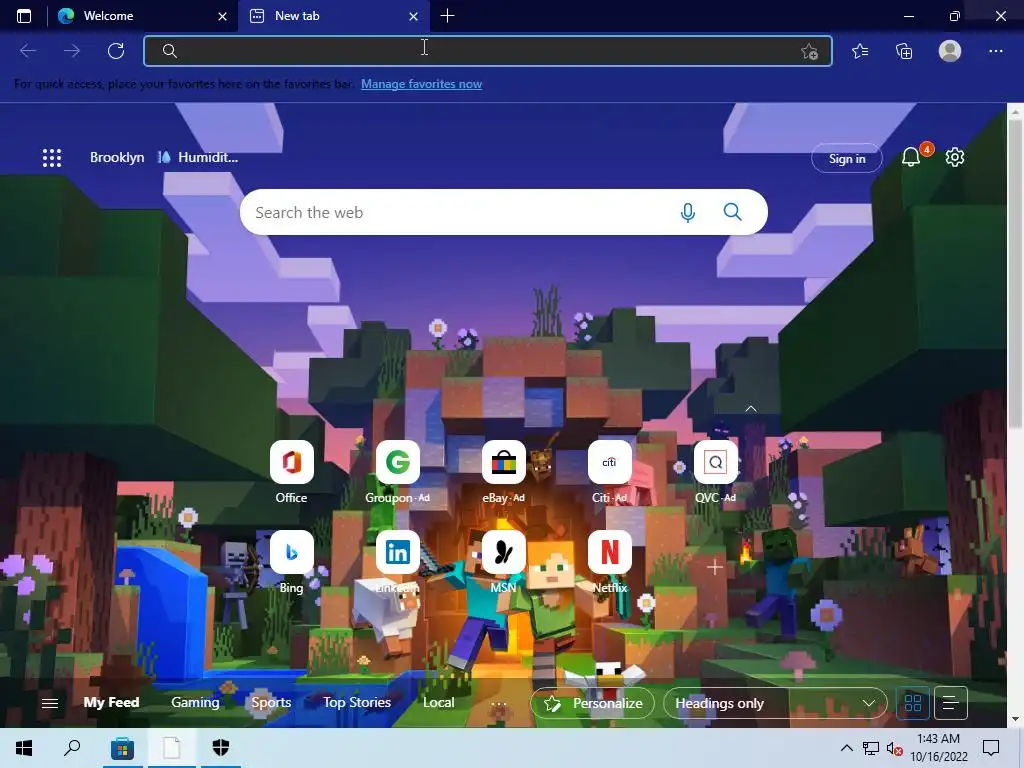Click Manage favorites now link

[x=421, y=84]
